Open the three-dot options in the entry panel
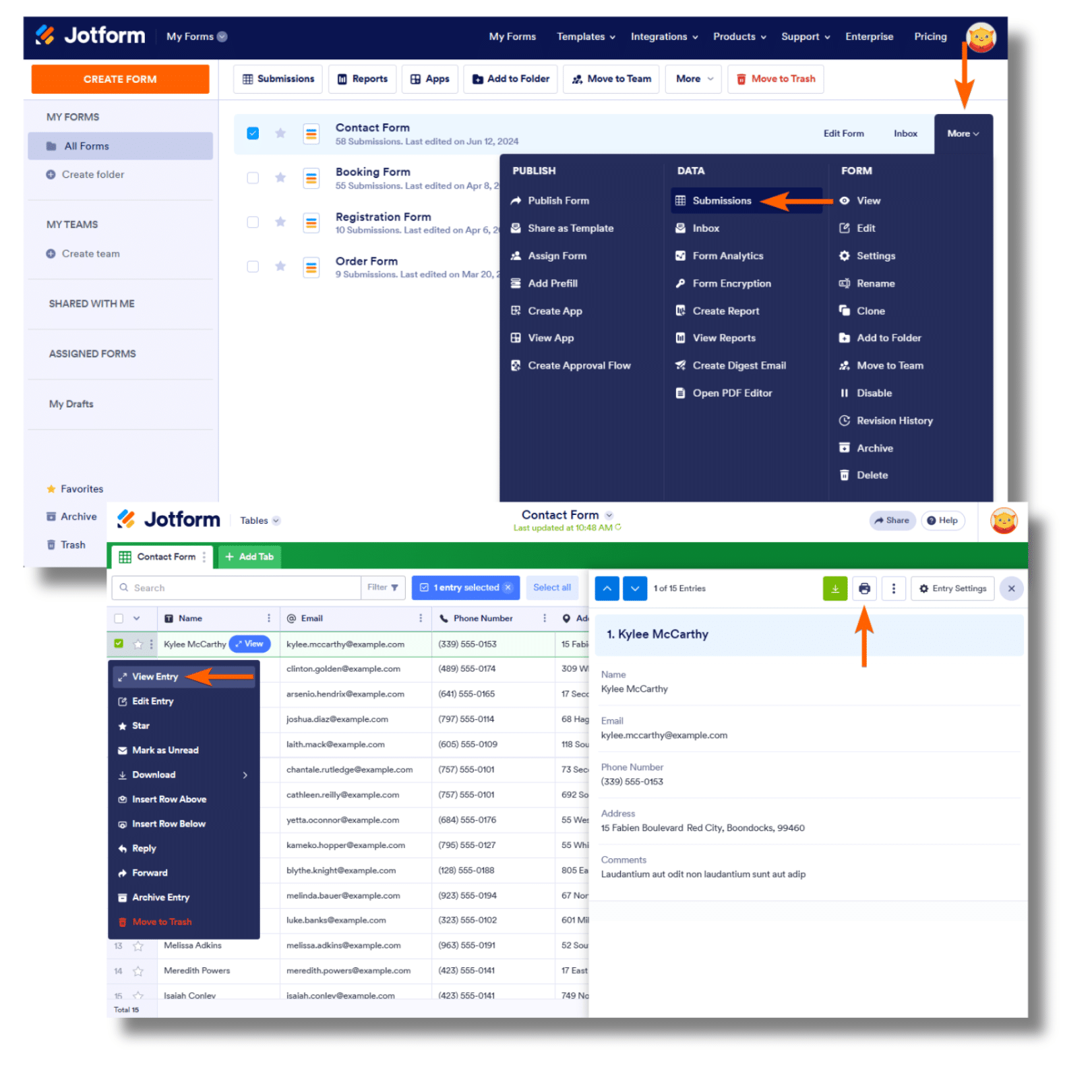The image size is (1092, 1092). pyautogui.click(x=894, y=588)
